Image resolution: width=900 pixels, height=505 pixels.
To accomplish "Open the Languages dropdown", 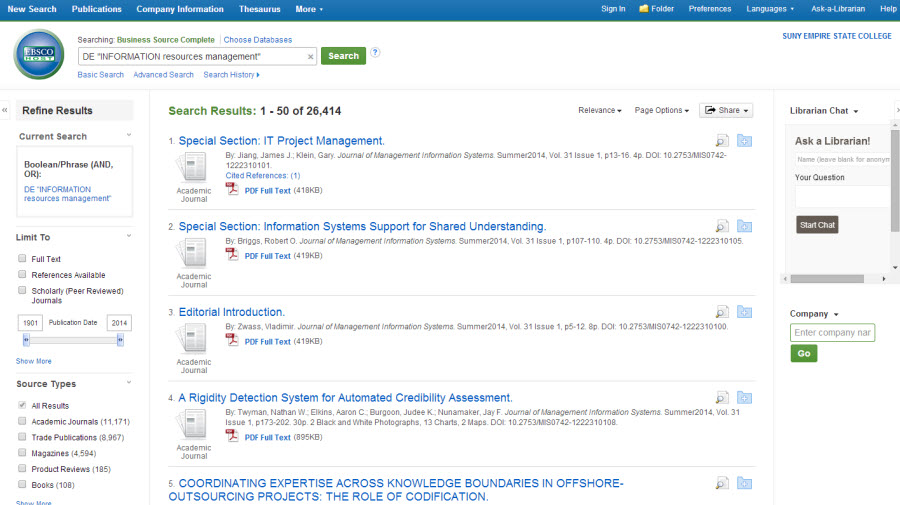I will tap(770, 9).
